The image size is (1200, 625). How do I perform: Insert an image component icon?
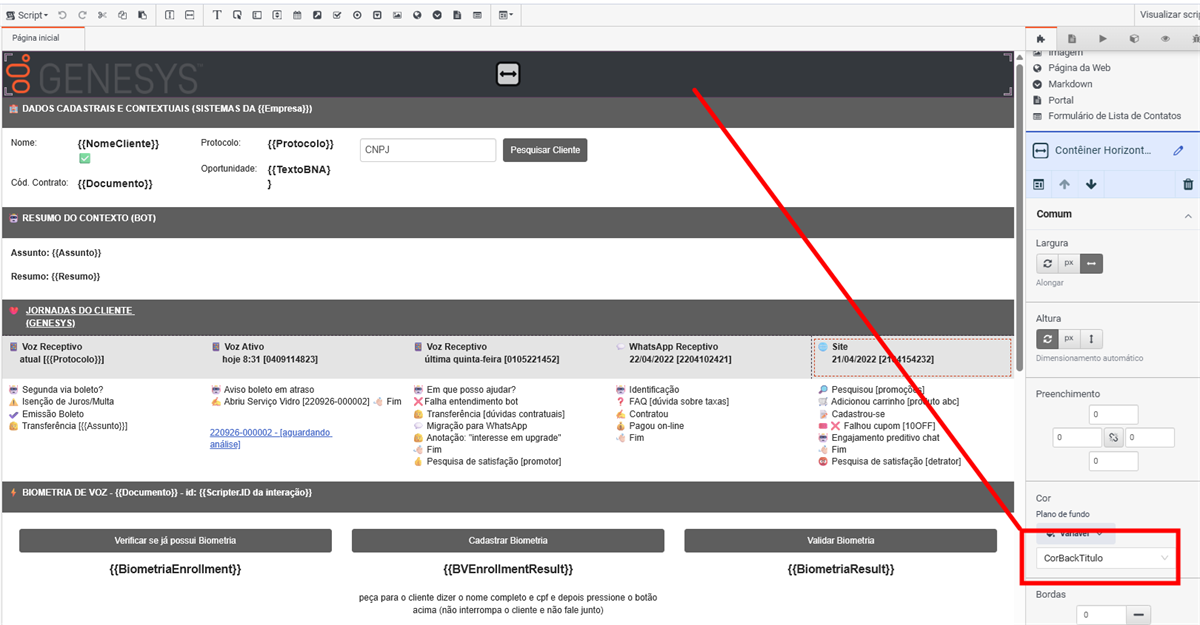tap(397, 15)
